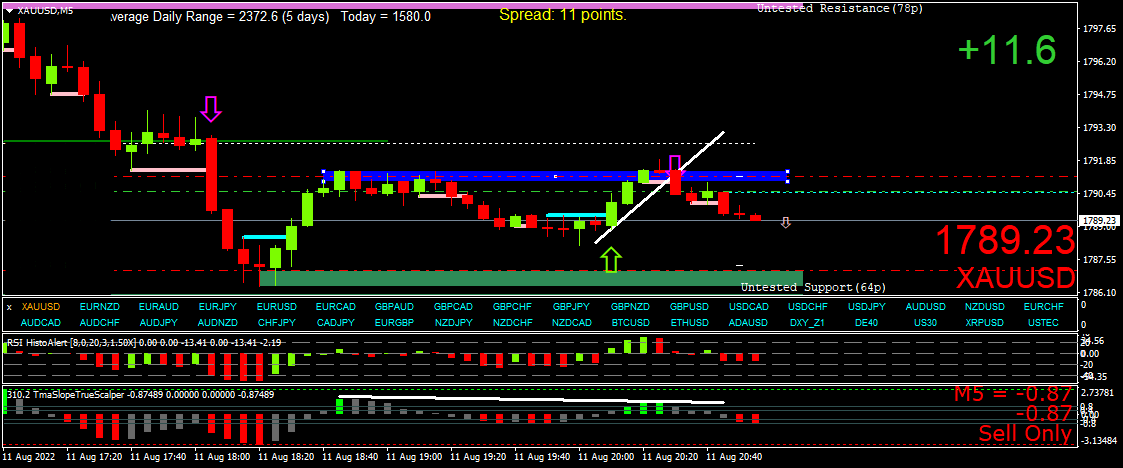1123x468 pixels.
Task: Click USTEC in the symbol switcher
Action: point(1044,323)
